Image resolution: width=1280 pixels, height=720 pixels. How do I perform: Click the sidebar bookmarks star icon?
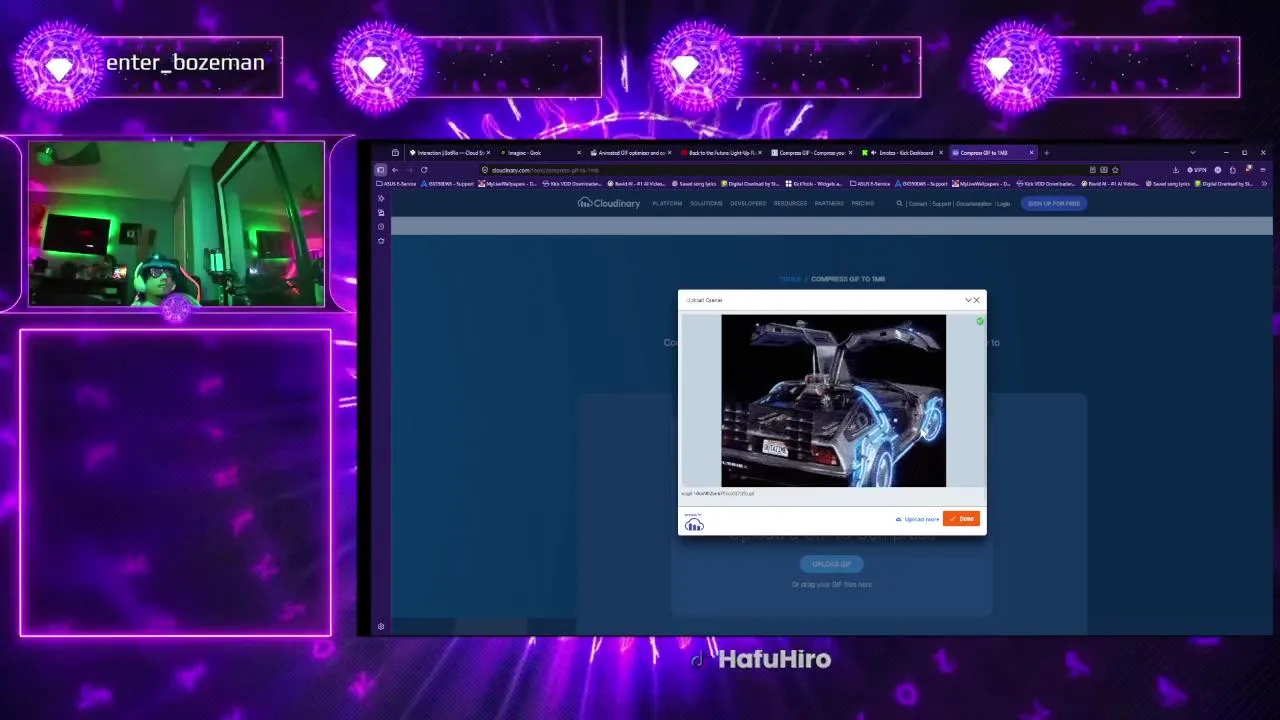381,241
